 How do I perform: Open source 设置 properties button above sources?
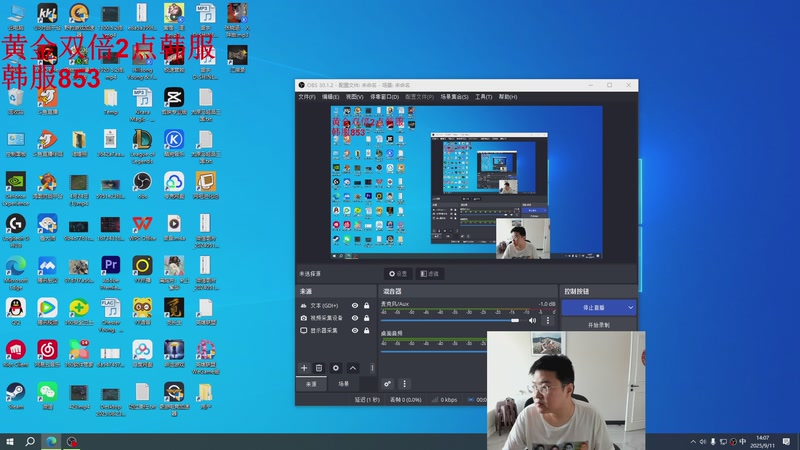click(x=398, y=274)
